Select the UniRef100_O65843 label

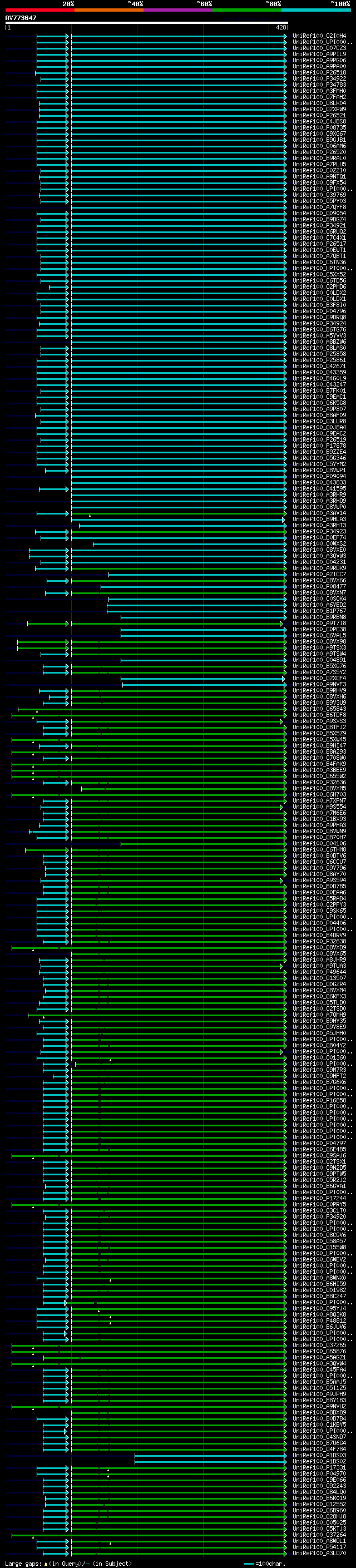pyautogui.click(x=319, y=709)
